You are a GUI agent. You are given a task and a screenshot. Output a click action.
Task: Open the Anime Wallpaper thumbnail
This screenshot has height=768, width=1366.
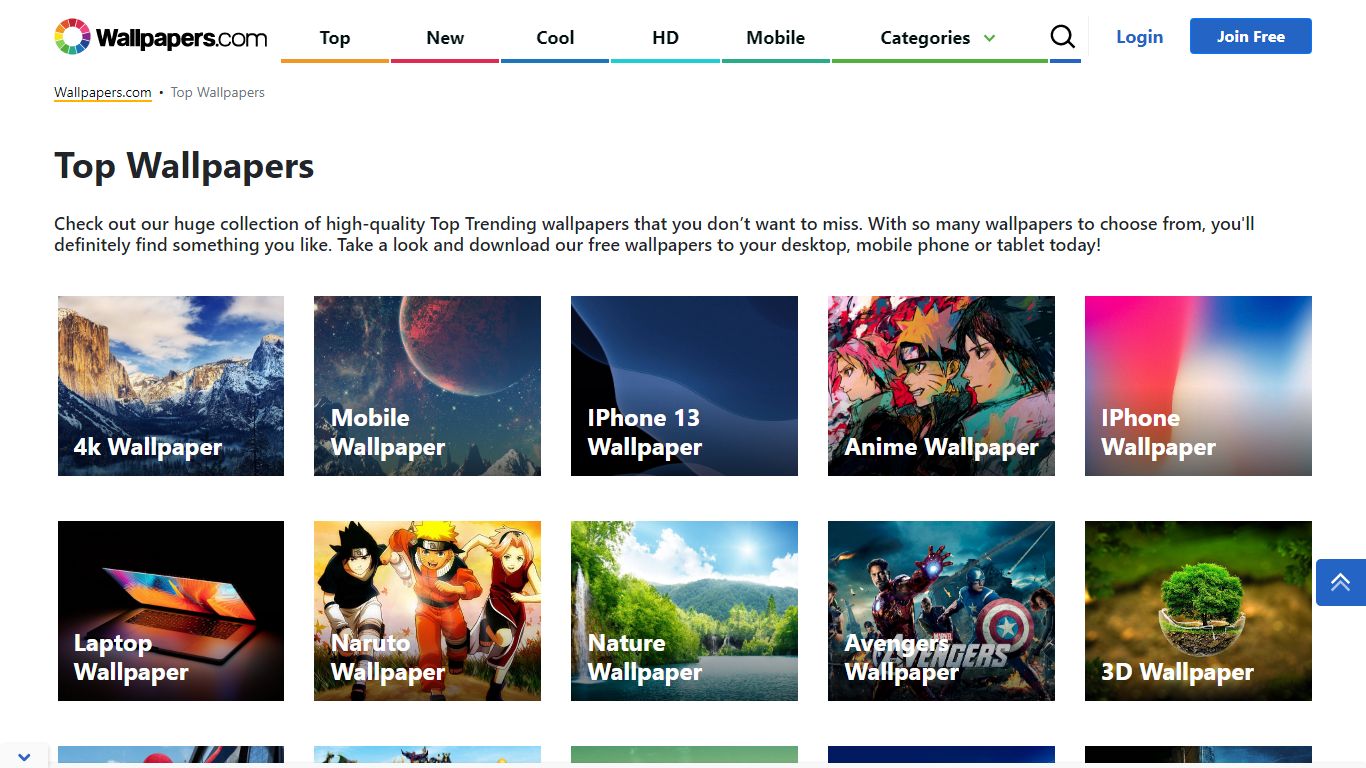(x=941, y=386)
